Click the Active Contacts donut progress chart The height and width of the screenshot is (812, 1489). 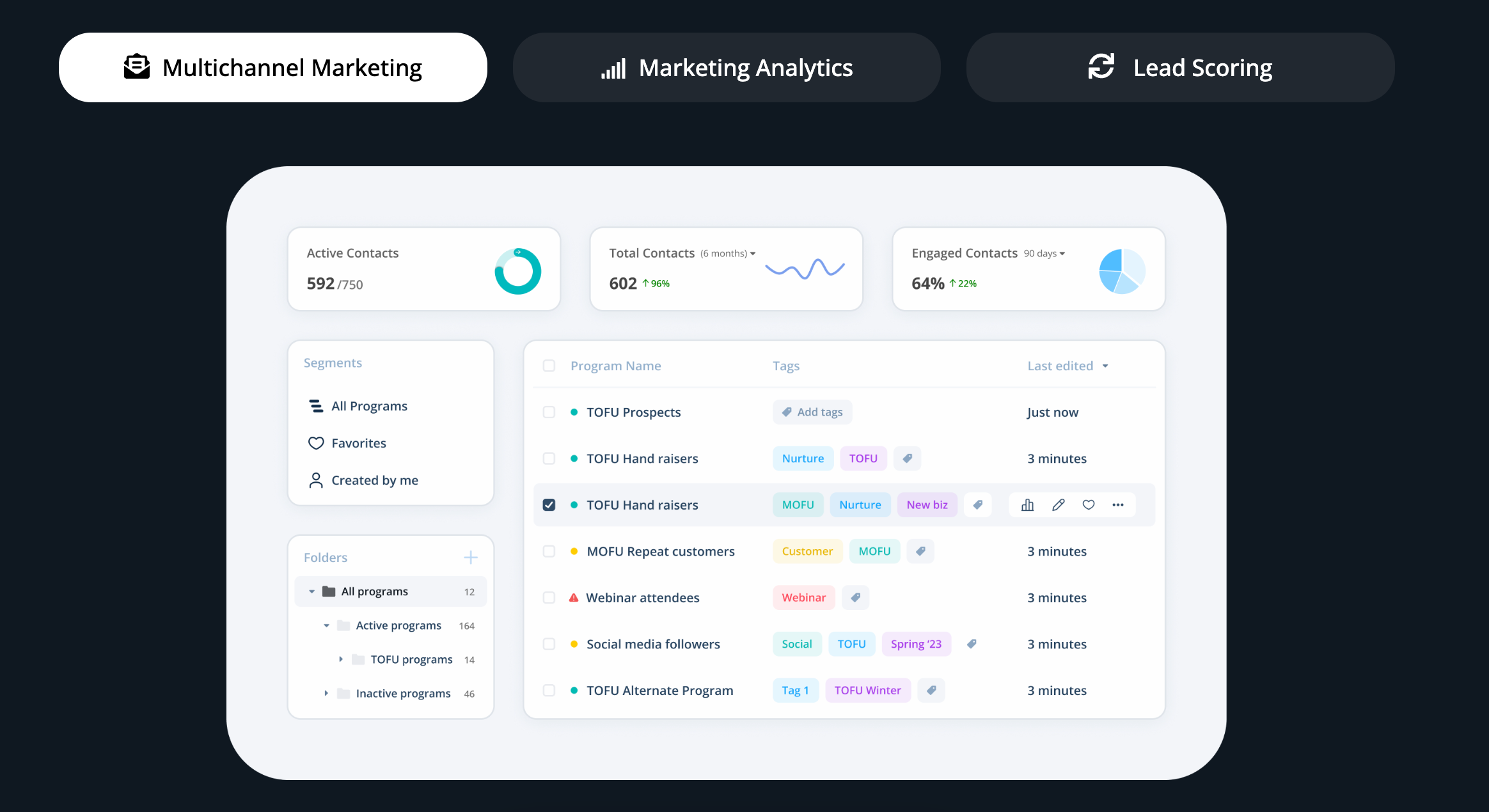[x=518, y=271]
